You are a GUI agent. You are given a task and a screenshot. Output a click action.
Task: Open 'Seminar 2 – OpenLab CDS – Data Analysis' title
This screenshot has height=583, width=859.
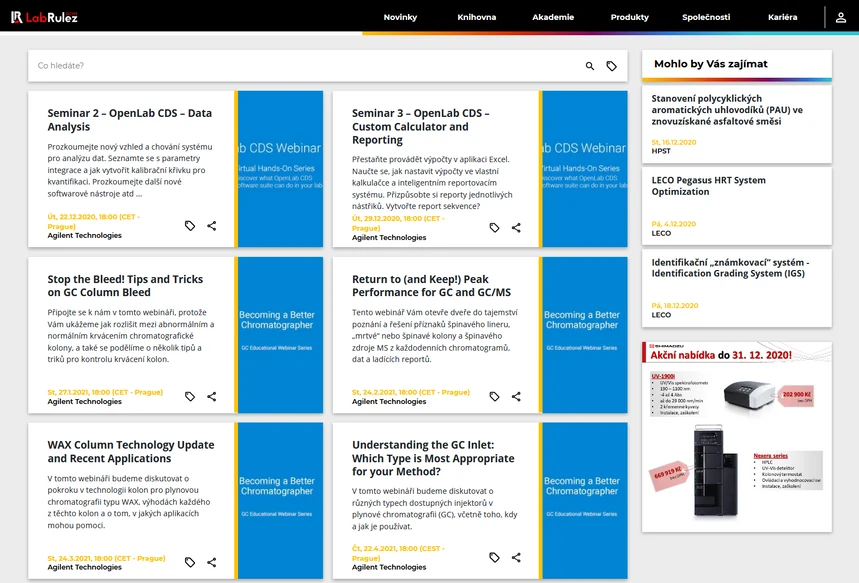point(129,119)
